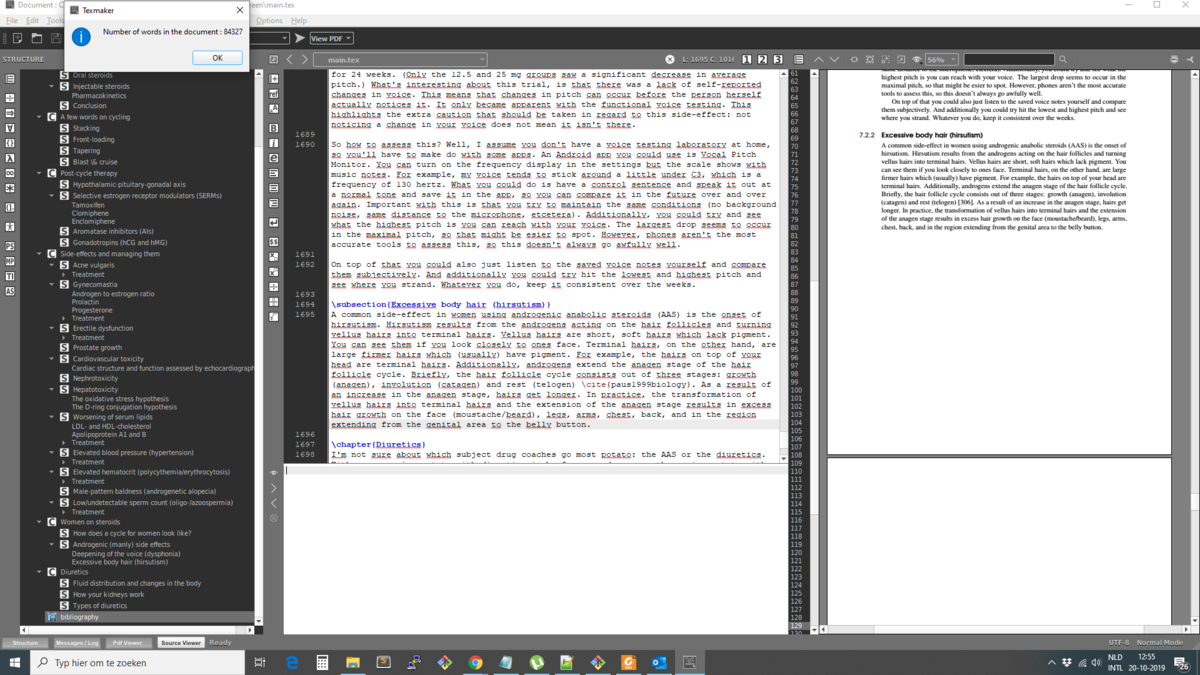Click the PDF viewer print icon

[1174, 60]
